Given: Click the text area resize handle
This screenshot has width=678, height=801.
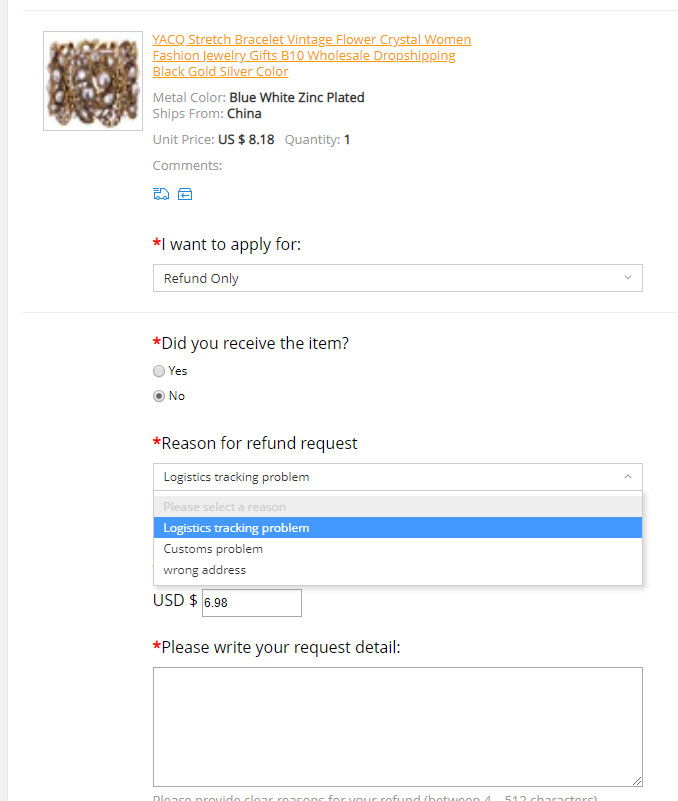Looking at the screenshot, I should click(636, 780).
